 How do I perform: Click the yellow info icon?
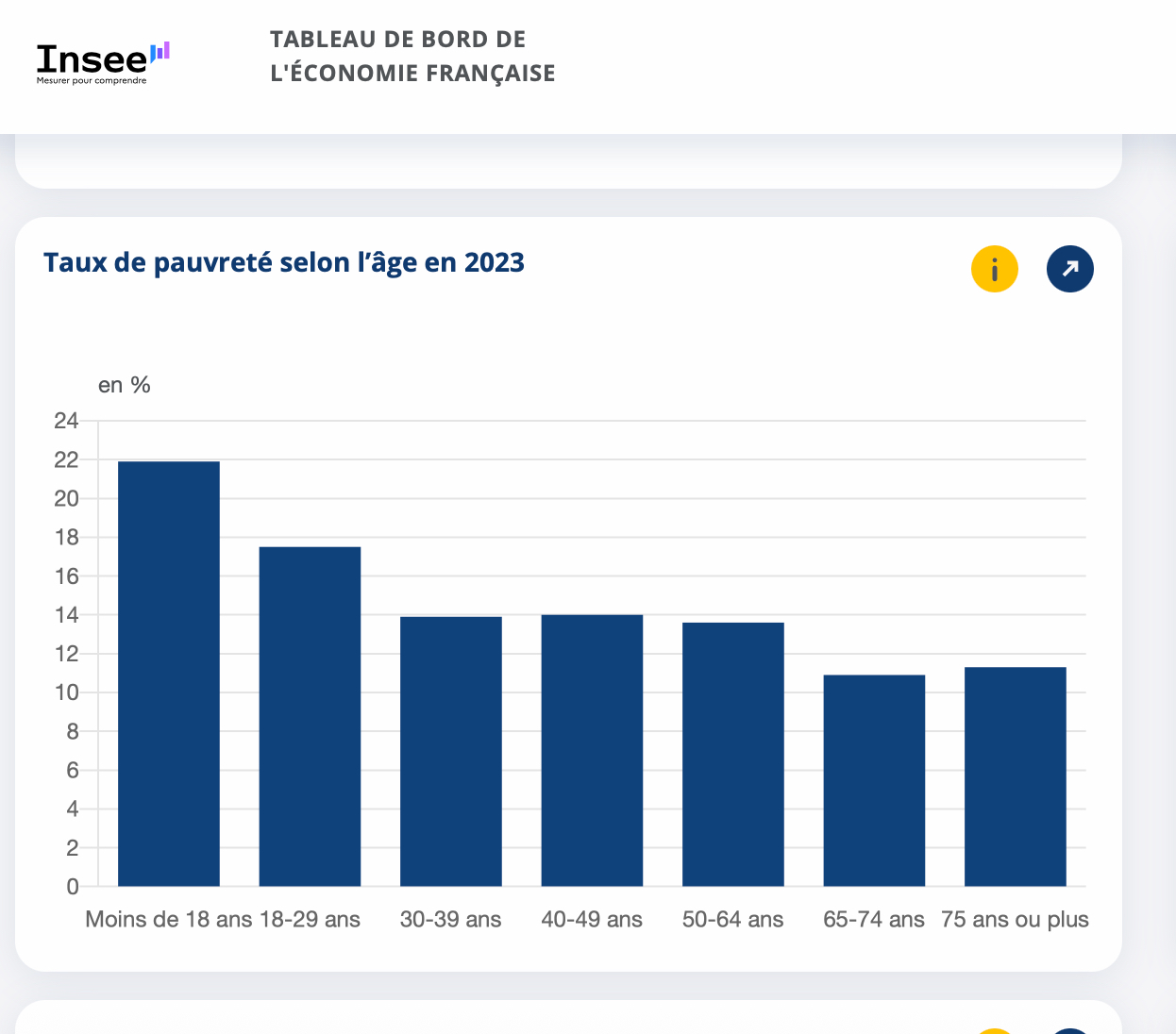pyautogui.click(x=995, y=270)
